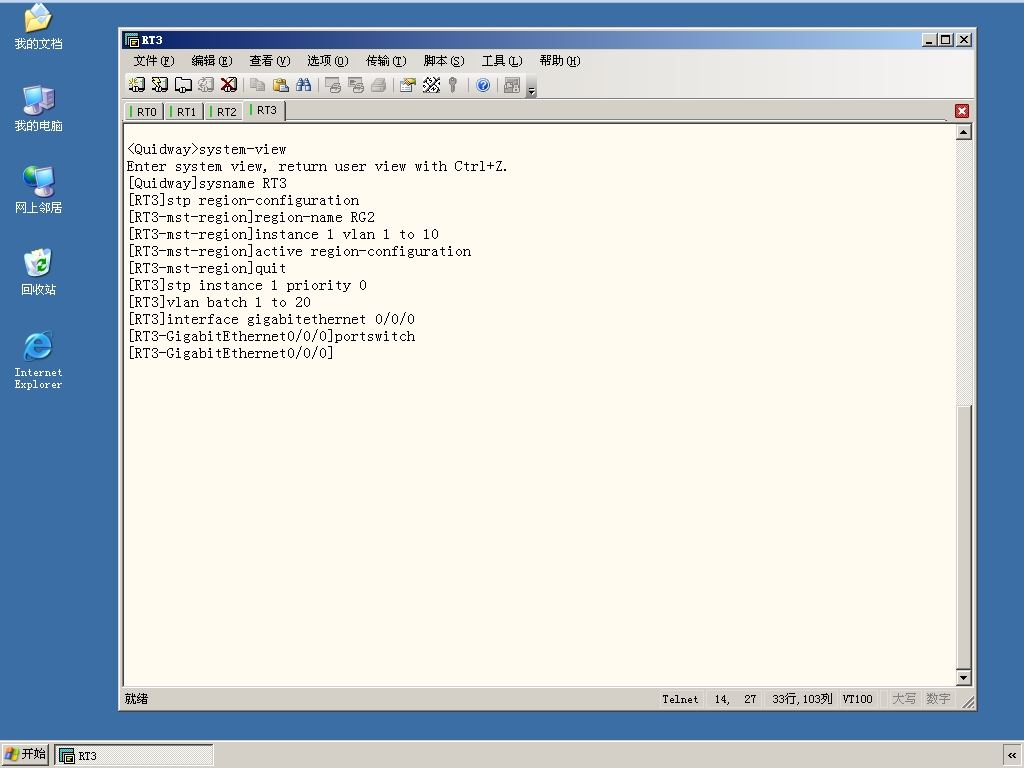This screenshot has height=768, width=1024.
Task: Click the Disconnect icon with red X
Action: (x=229, y=85)
